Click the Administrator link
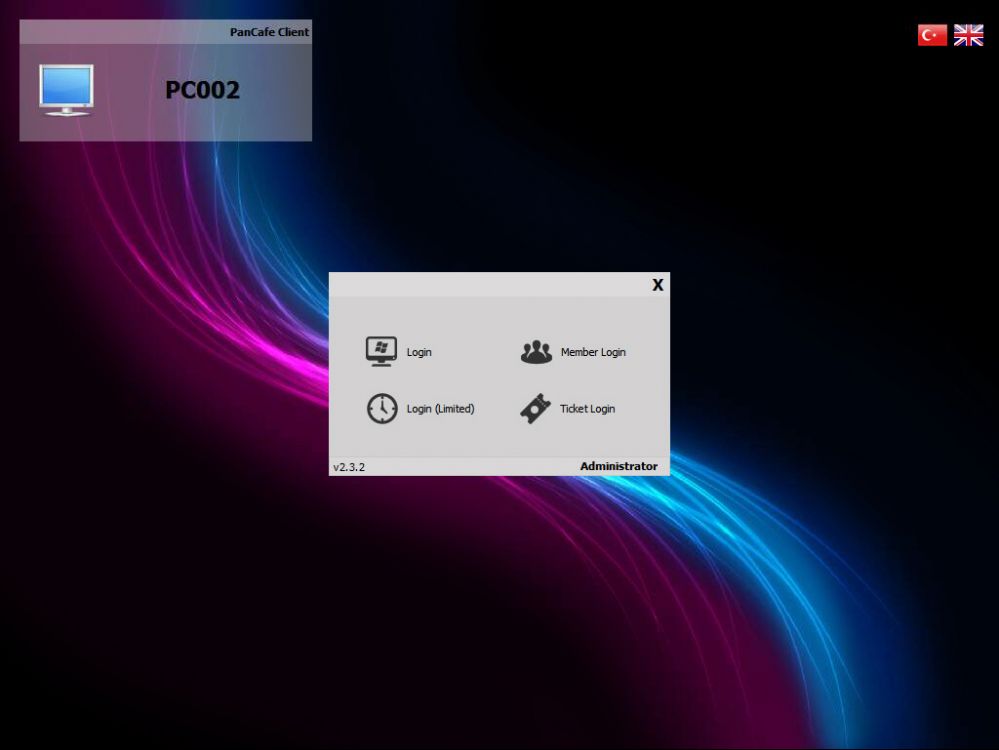The width and height of the screenshot is (999, 750). 619,466
